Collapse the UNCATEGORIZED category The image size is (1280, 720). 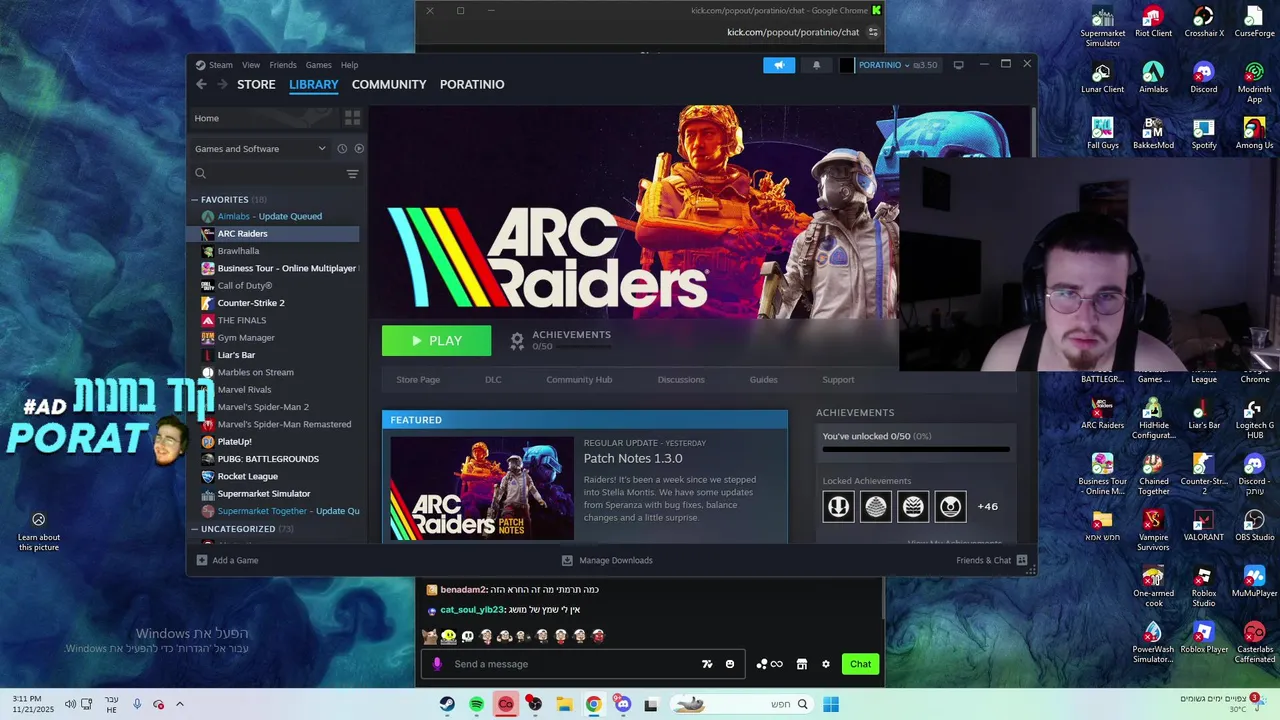tap(195, 529)
